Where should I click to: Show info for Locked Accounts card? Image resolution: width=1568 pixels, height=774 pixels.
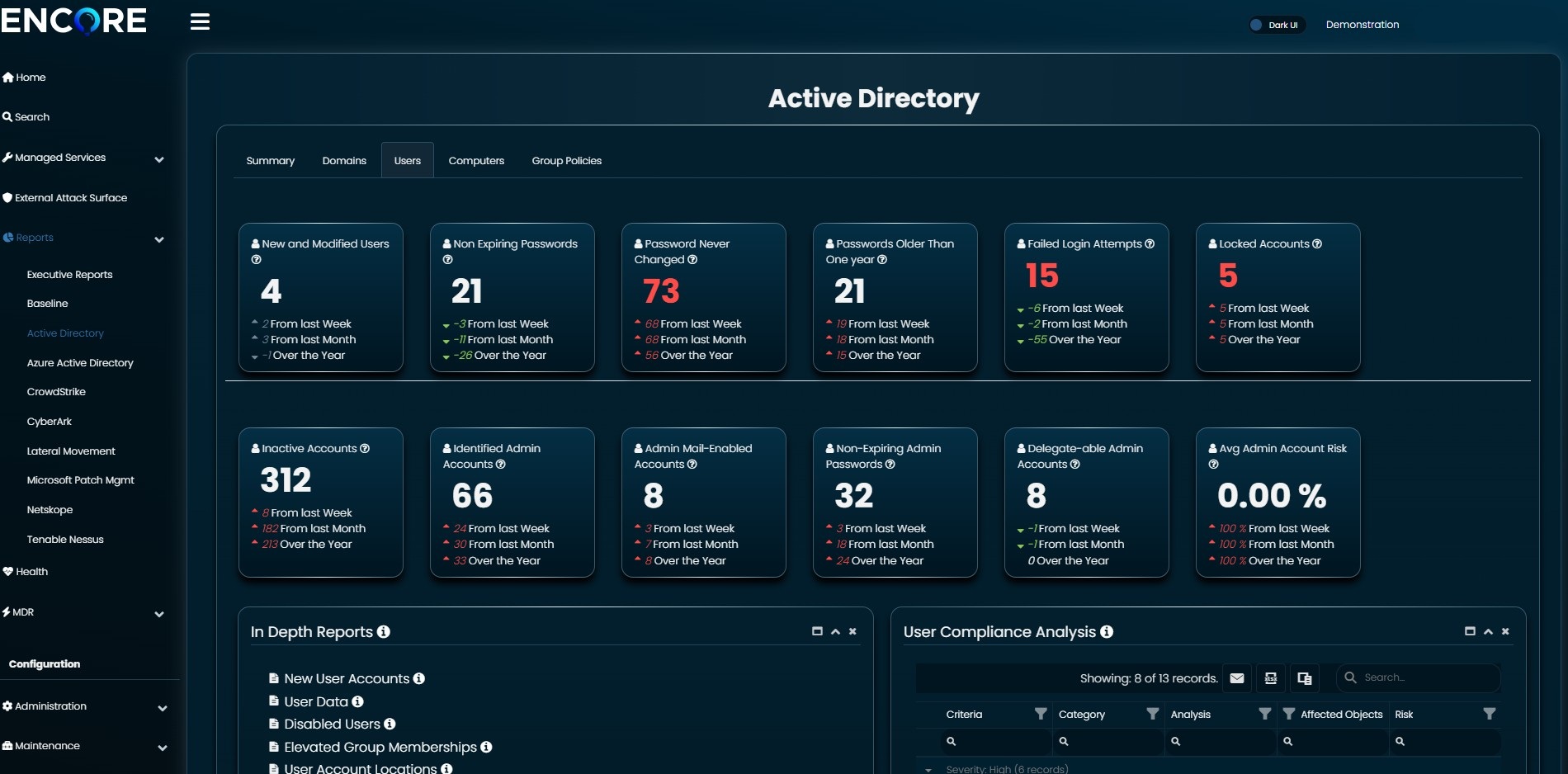pos(1317,244)
